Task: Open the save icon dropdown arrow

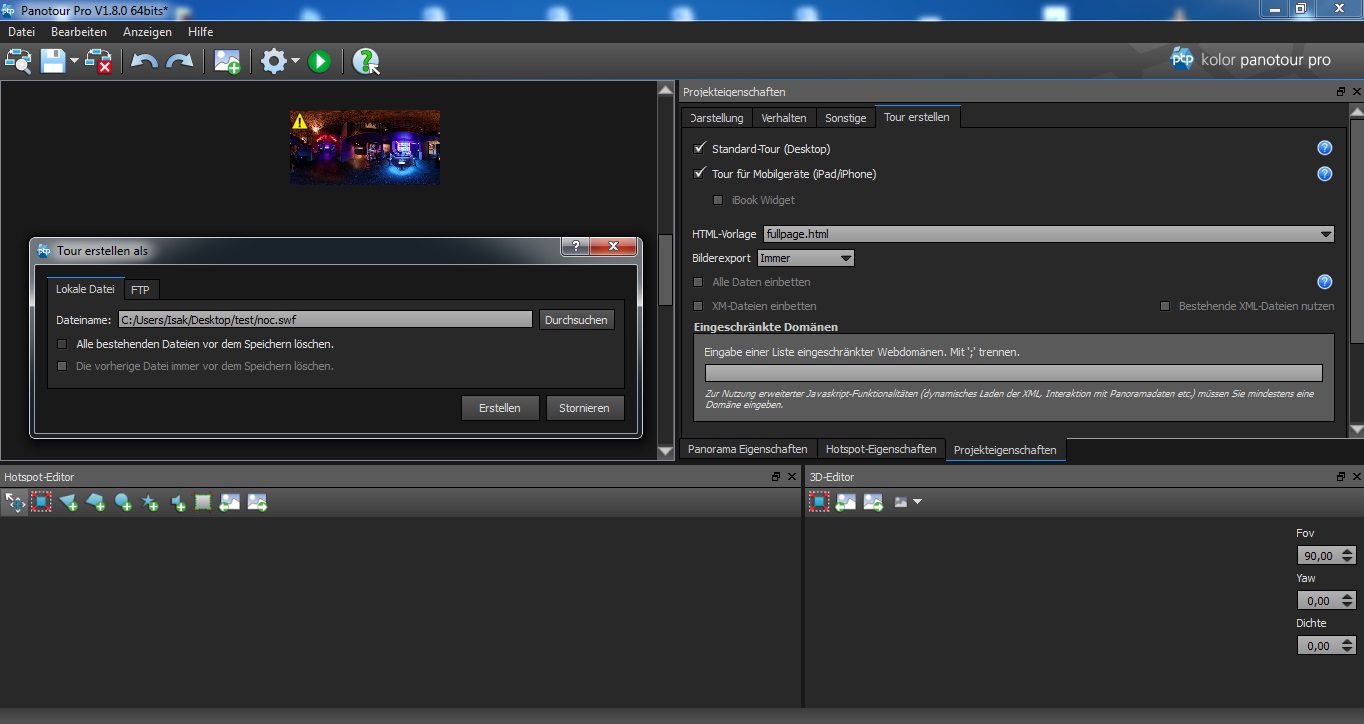Action: point(74,62)
